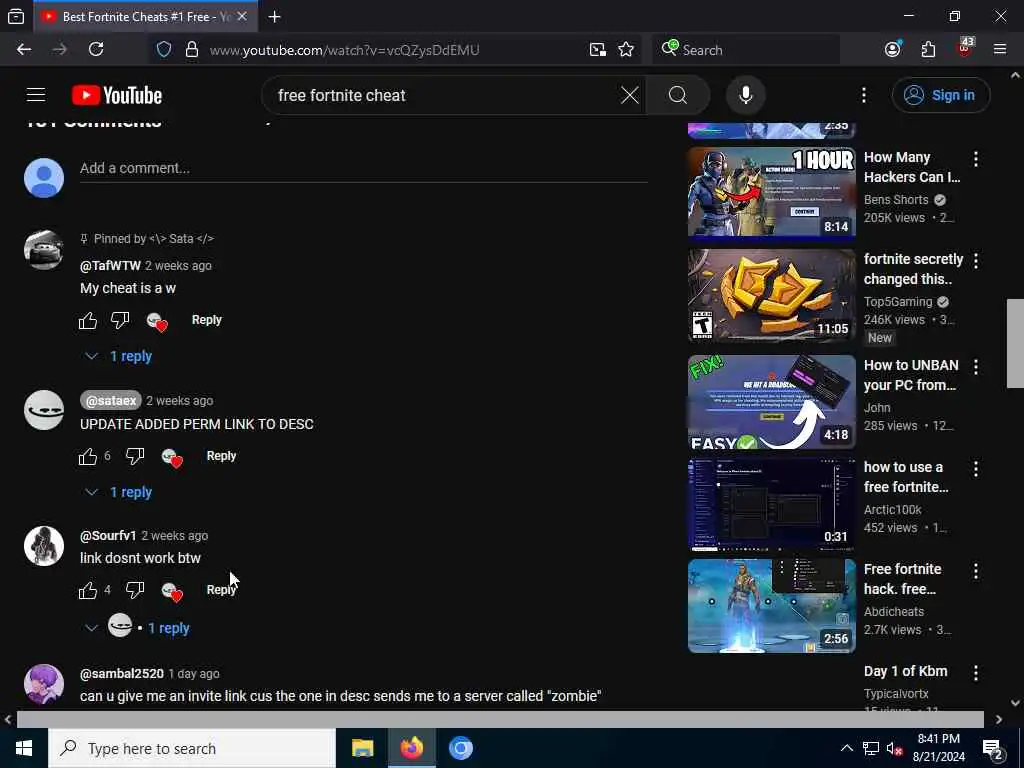Open a new browser tab
Viewport: 1024px width, 768px height.
[275, 17]
